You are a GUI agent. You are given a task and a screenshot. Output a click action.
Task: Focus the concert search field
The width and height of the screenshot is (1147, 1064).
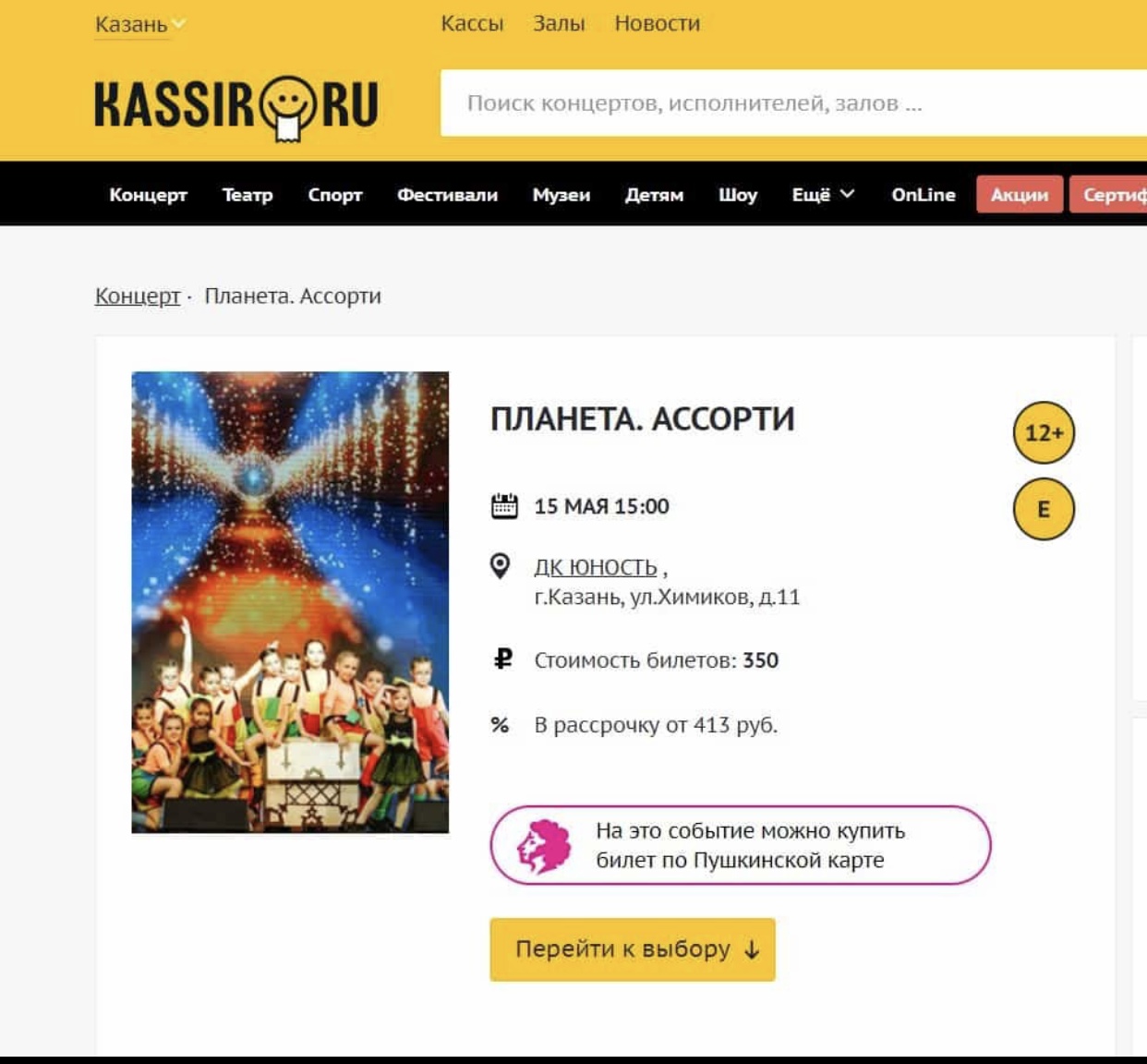pos(794,103)
